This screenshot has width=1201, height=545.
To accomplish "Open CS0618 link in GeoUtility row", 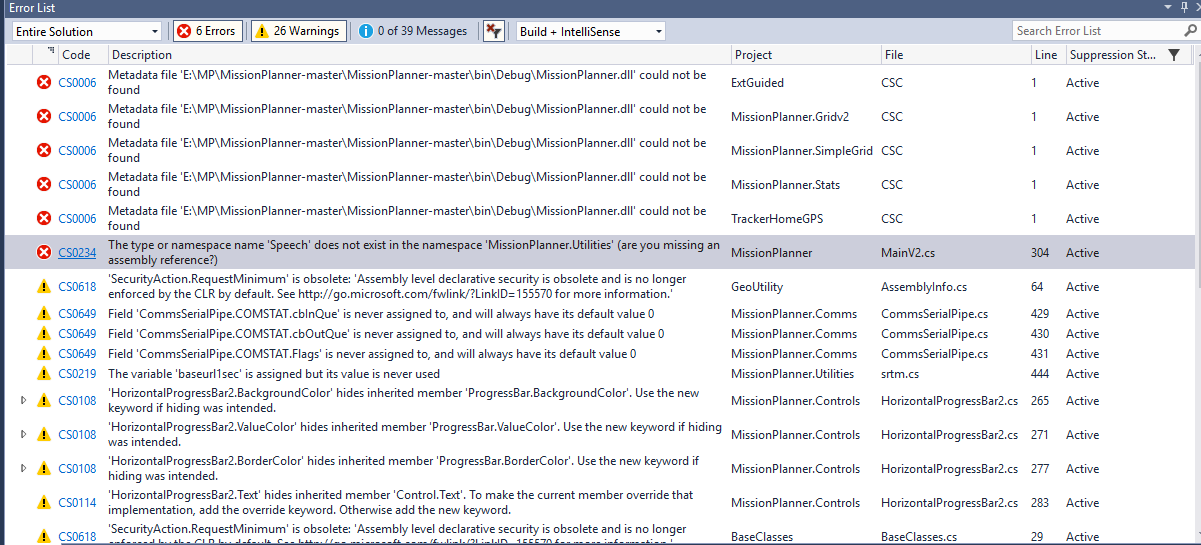I will (77, 287).
